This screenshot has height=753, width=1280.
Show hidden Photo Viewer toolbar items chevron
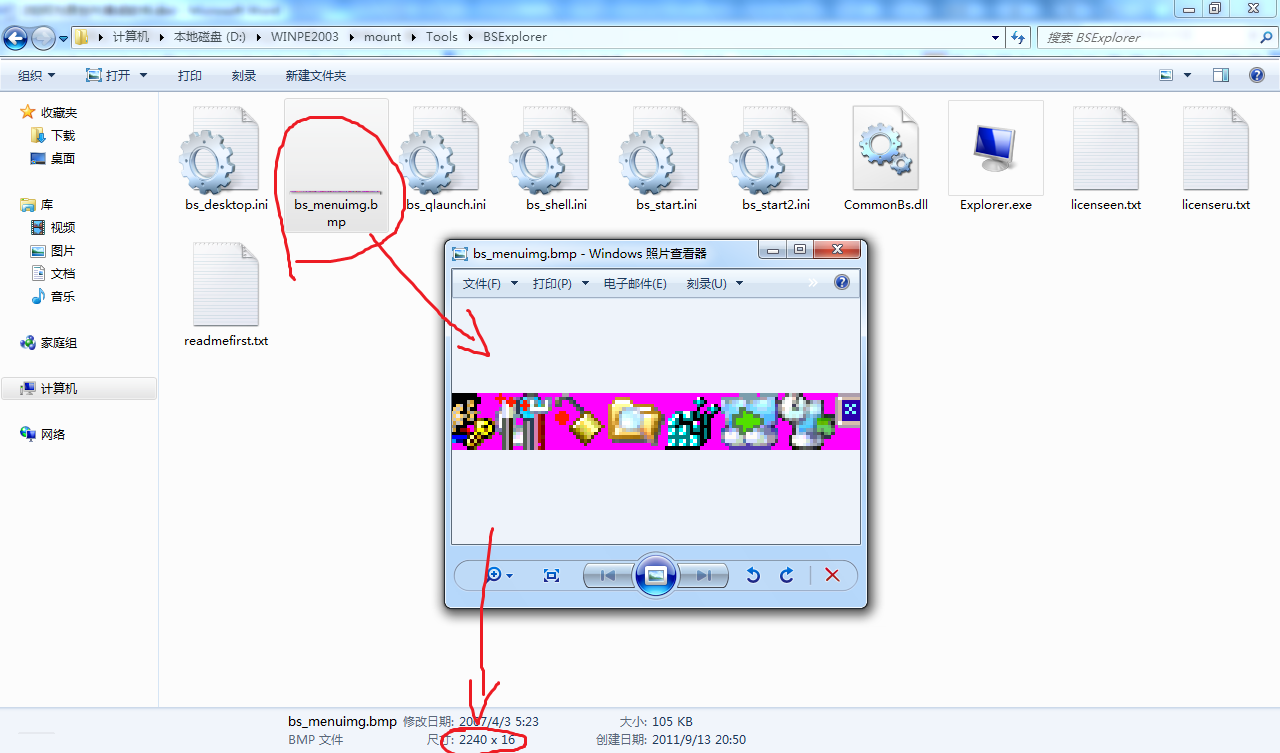813,283
